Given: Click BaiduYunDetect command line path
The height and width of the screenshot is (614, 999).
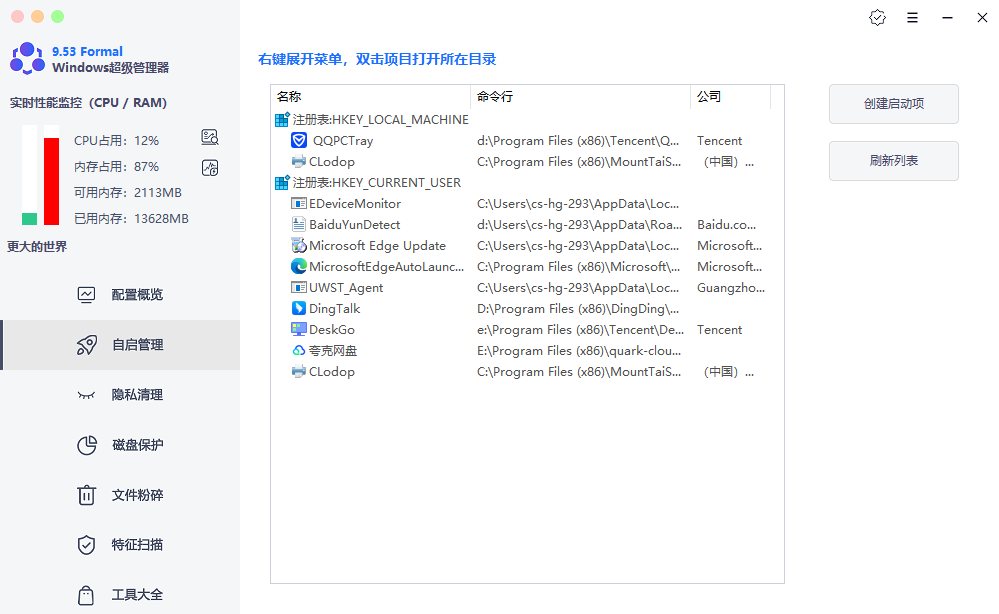Looking at the screenshot, I should (579, 224).
